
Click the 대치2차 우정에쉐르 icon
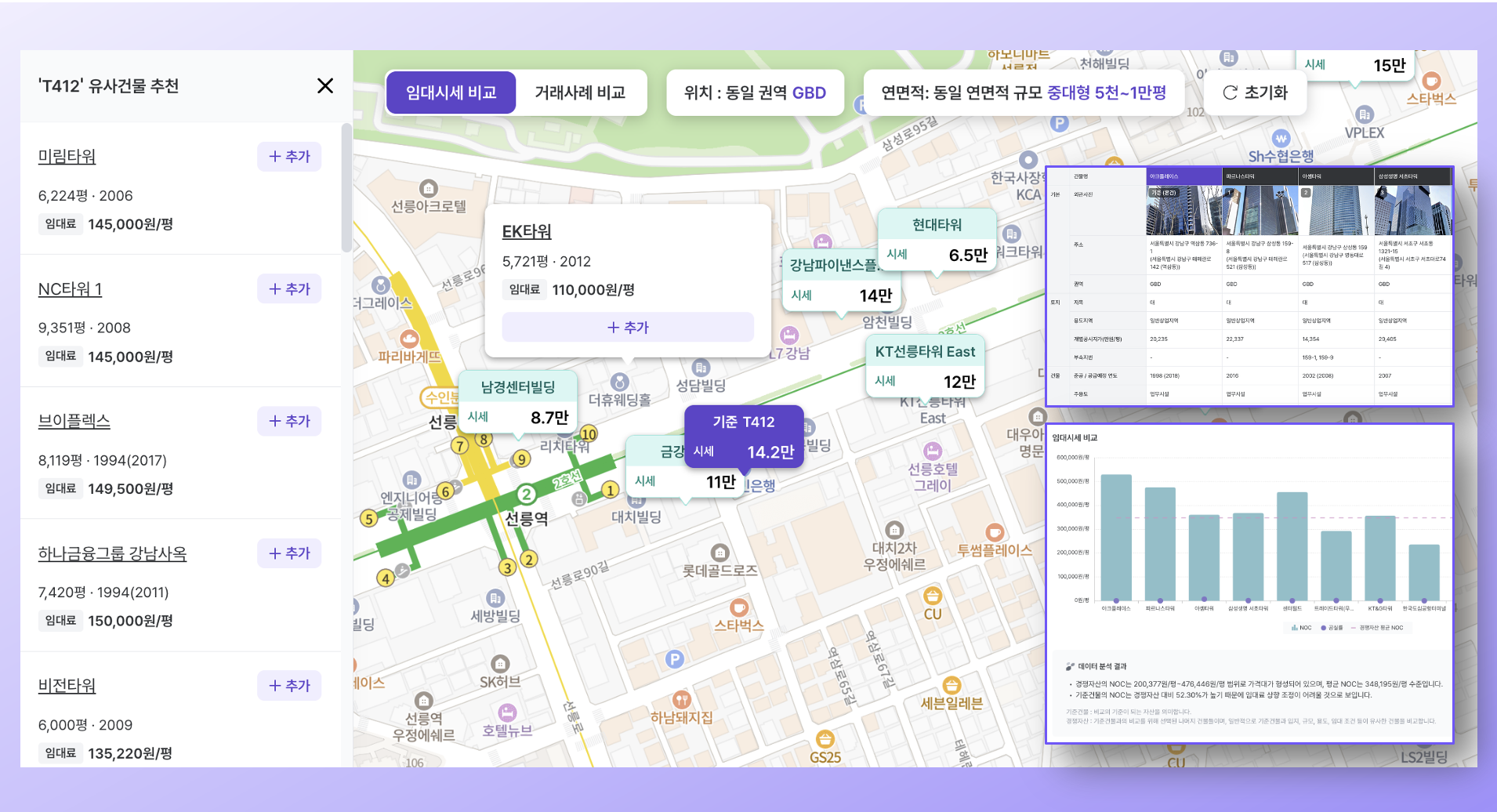(894, 530)
